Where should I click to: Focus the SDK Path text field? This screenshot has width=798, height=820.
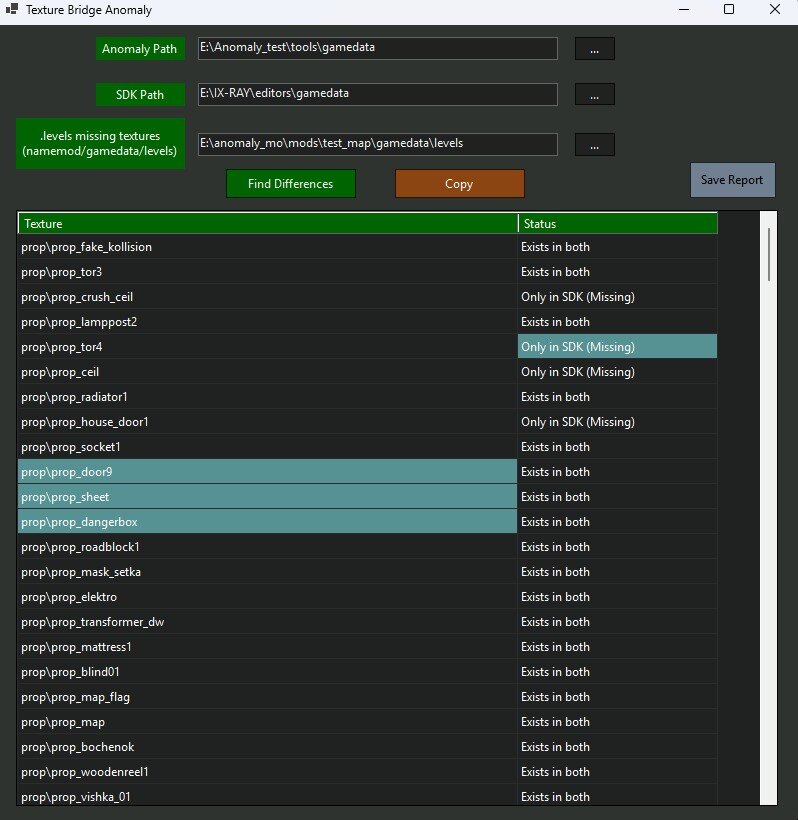378,94
